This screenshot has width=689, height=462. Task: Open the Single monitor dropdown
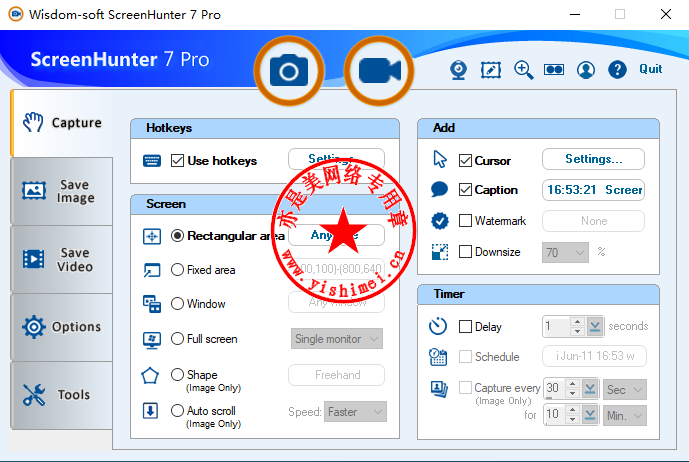coord(337,339)
